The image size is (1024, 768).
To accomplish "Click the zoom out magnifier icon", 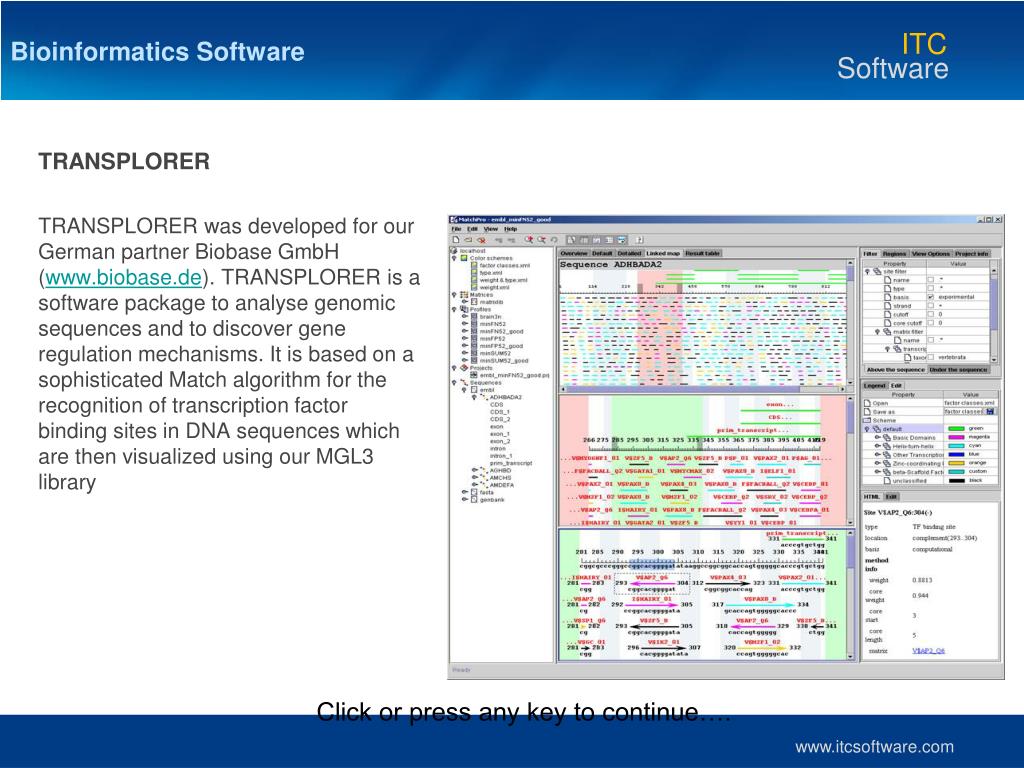I will (541, 240).
